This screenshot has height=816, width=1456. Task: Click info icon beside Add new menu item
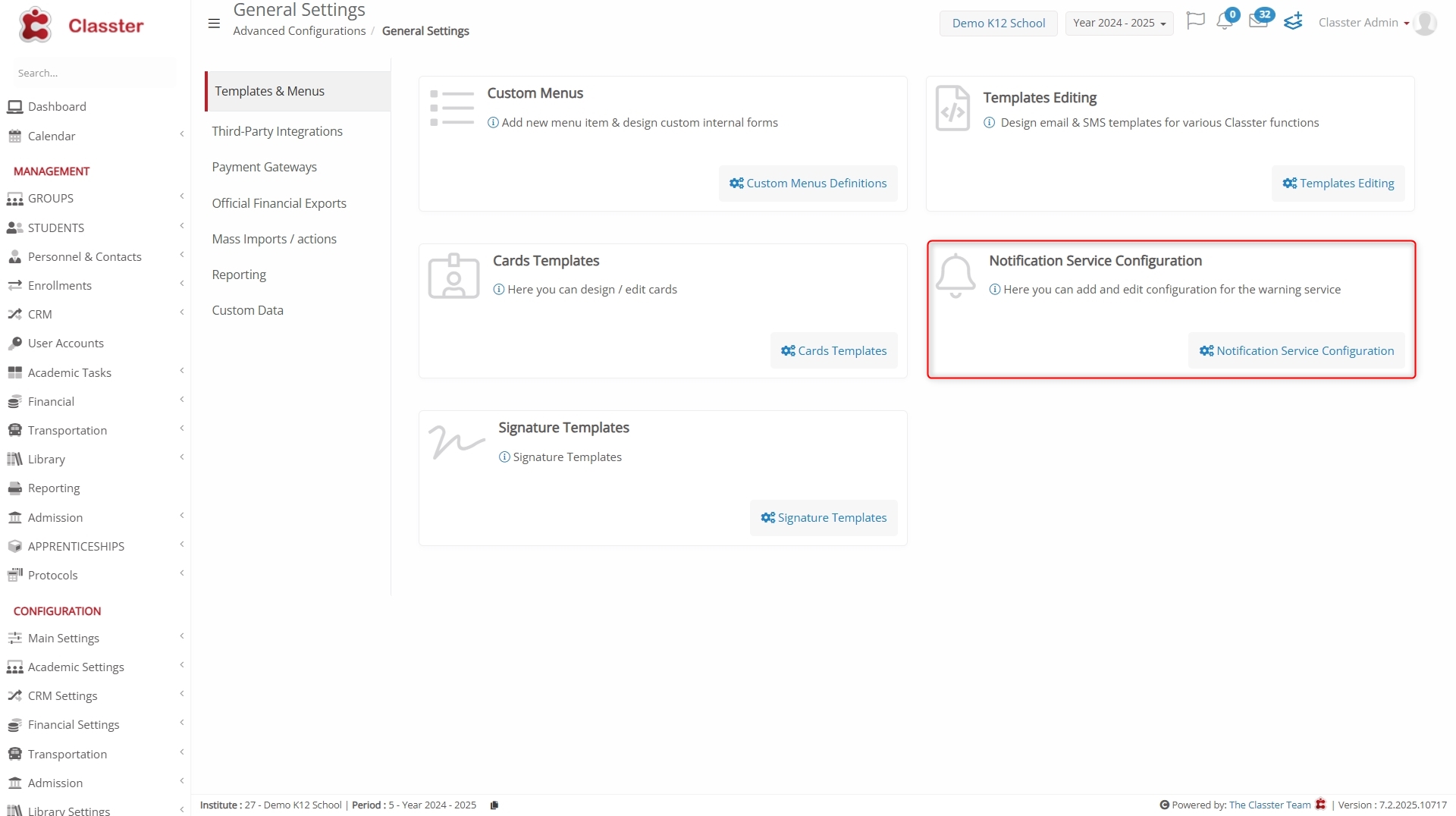493,123
